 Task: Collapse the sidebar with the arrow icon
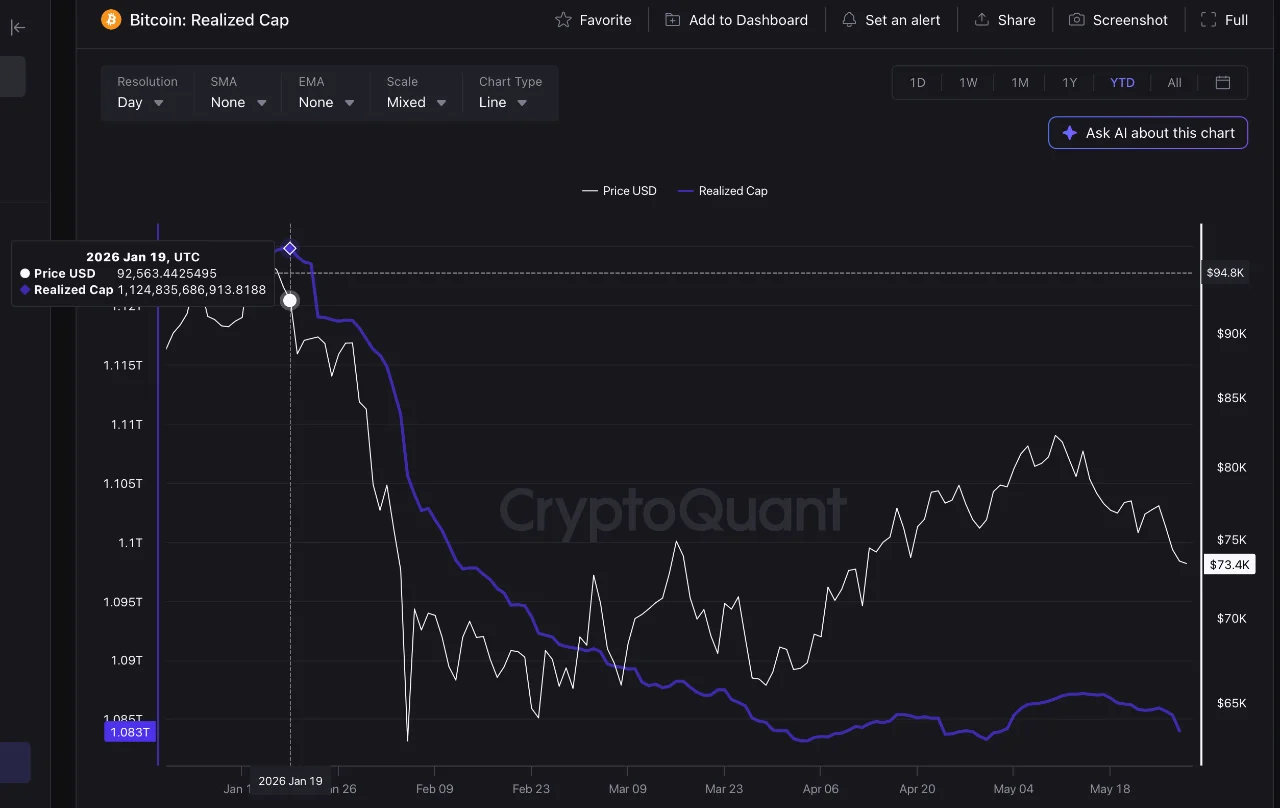(18, 27)
